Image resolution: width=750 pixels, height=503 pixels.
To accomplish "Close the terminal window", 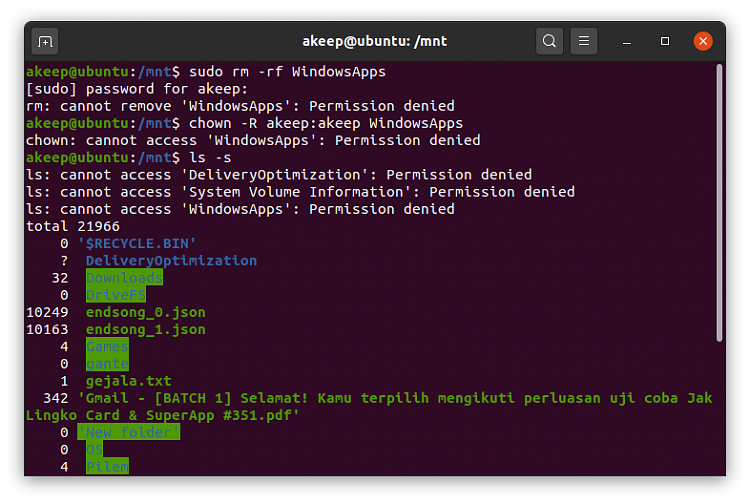I will point(703,41).
